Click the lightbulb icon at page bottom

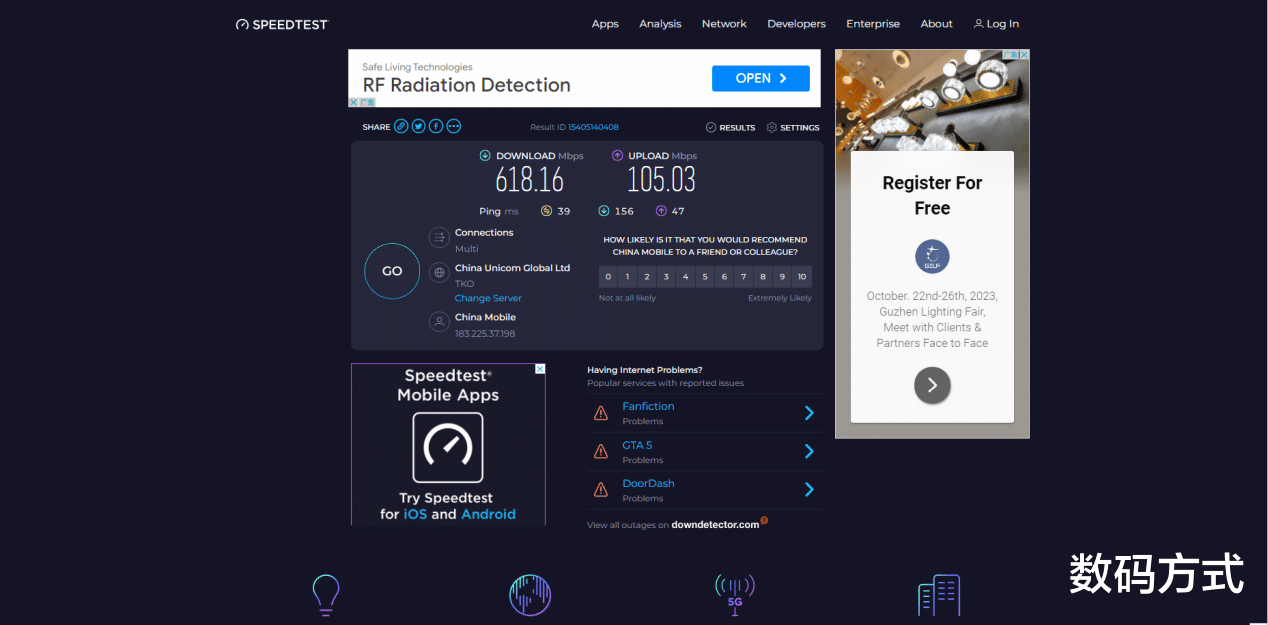point(326,594)
